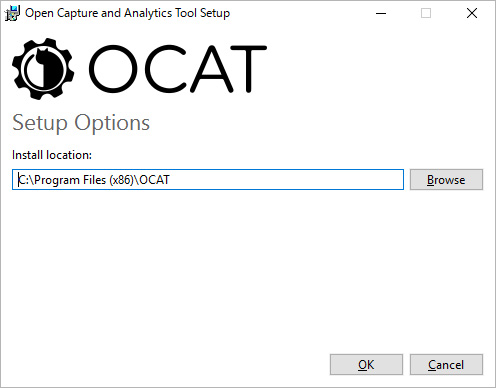The width and height of the screenshot is (496, 388).
Task: Open the Browse folder picker
Action: [x=446, y=180]
